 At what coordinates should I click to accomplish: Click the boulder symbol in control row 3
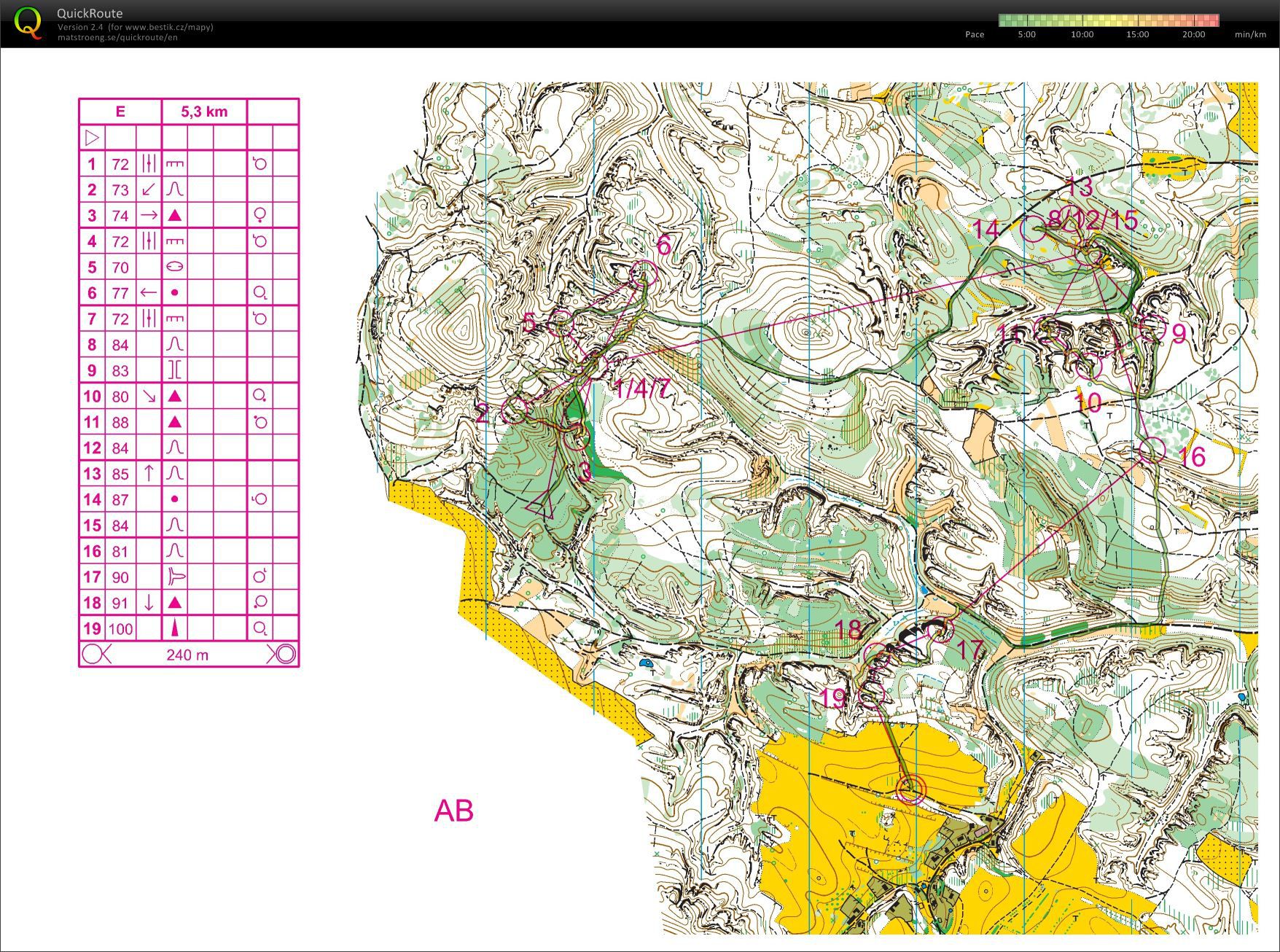pyautogui.click(x=174, y=215)
